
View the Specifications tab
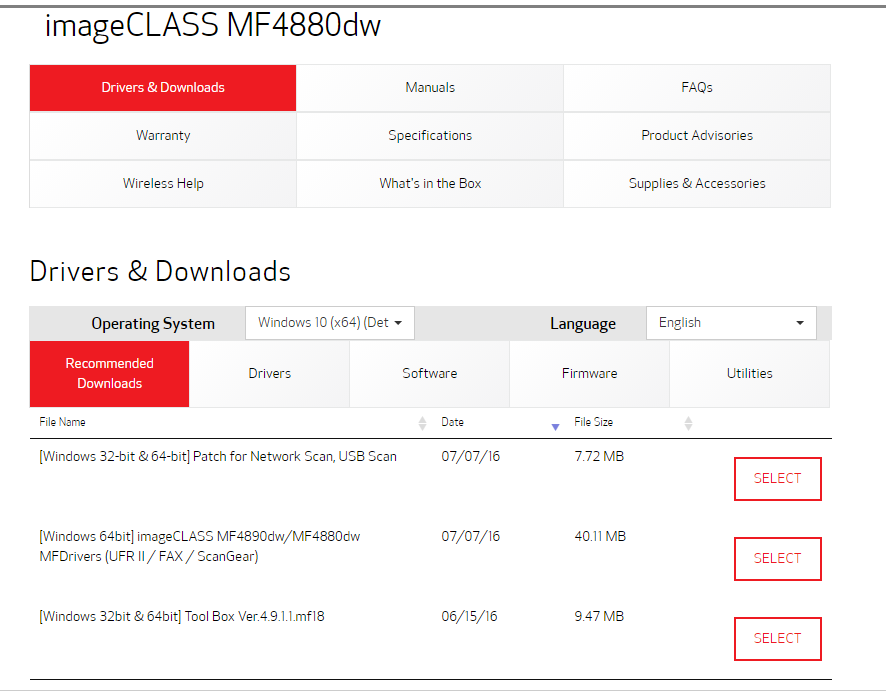(x=430, y=136)
